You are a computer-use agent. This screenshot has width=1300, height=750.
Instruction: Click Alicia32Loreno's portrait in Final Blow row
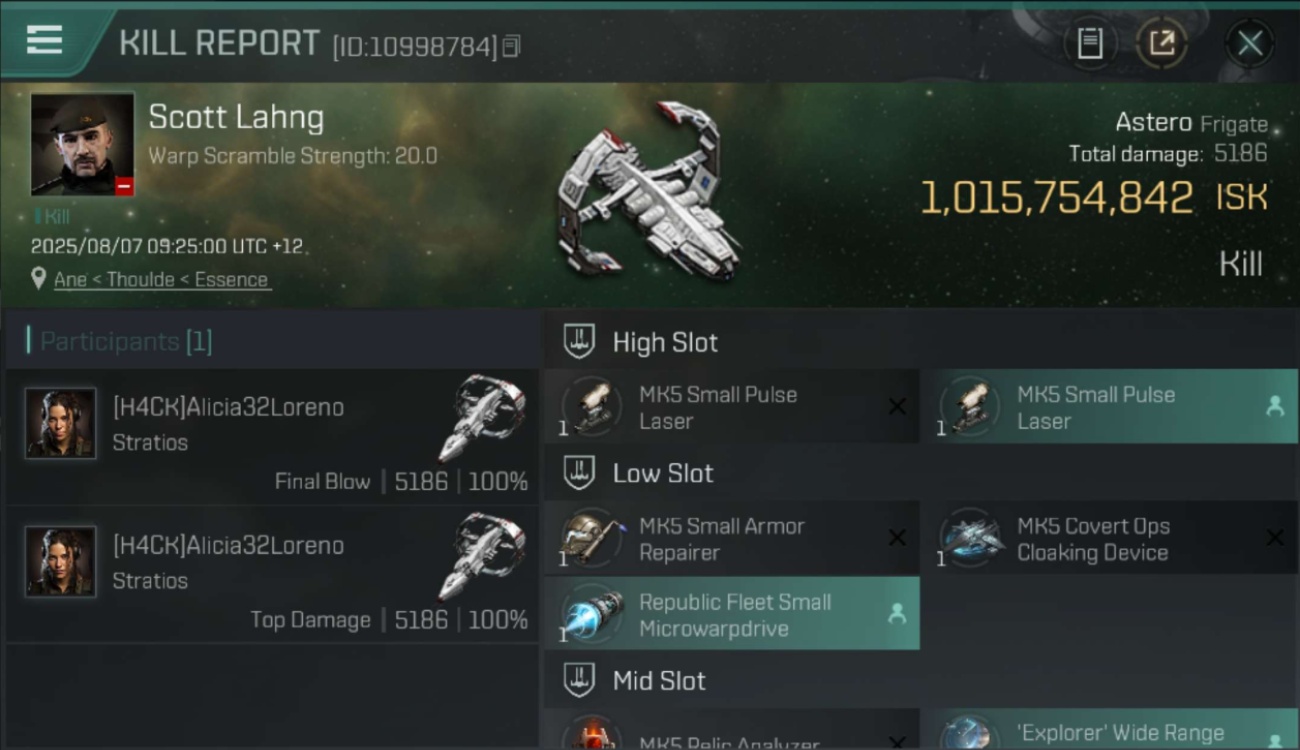[61, 424]
